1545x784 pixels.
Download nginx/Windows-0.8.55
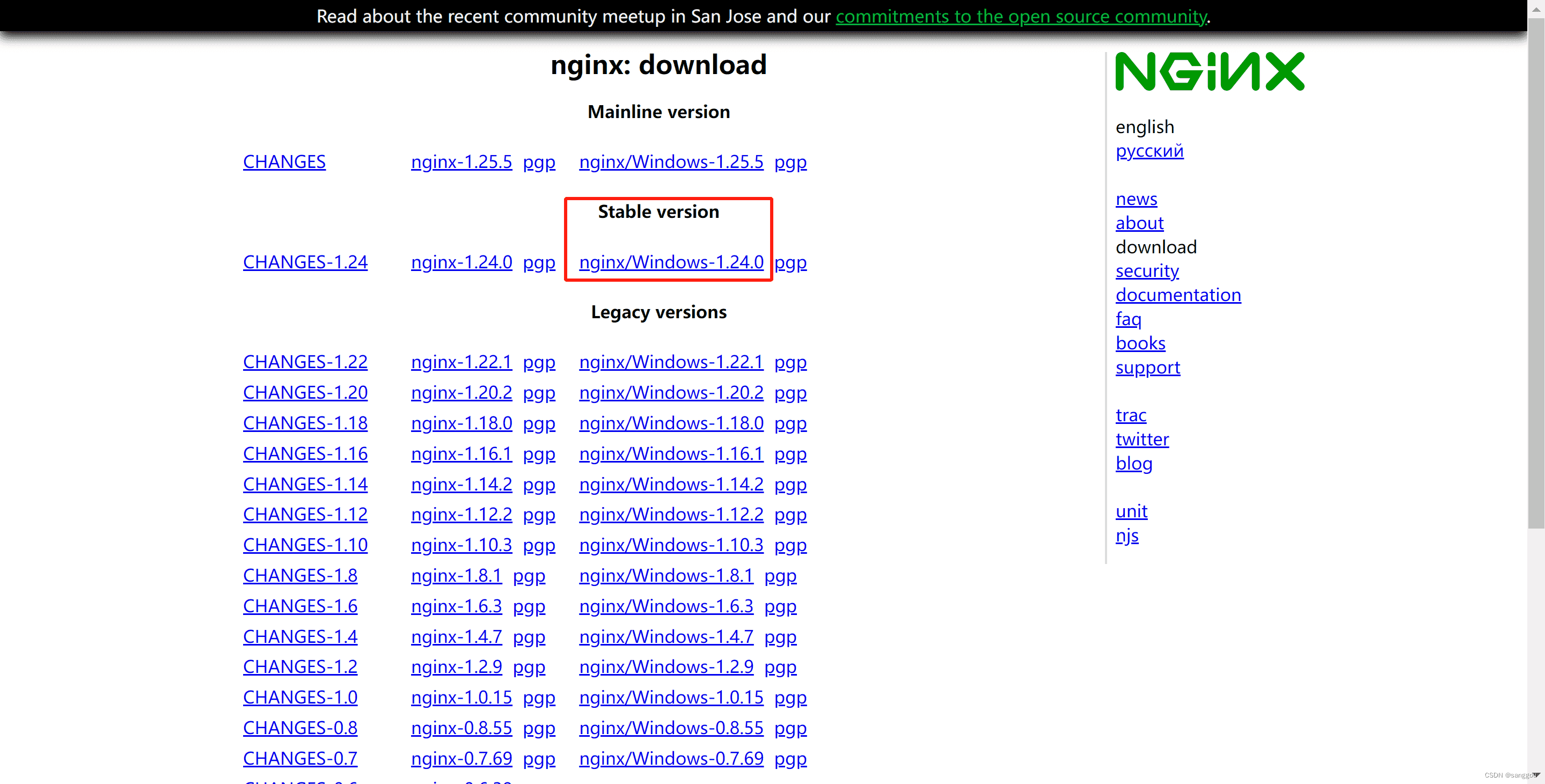point(671,727)
